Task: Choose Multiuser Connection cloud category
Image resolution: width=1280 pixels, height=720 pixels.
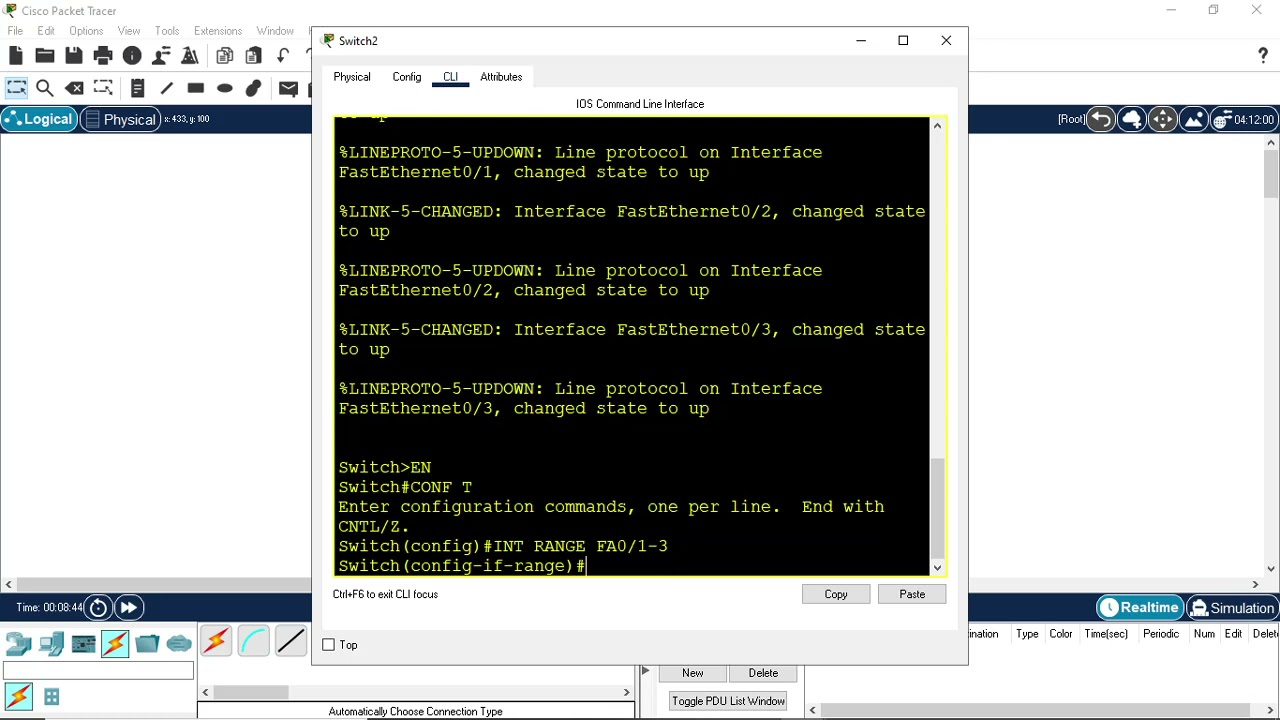Action: (x=179, y=644)
